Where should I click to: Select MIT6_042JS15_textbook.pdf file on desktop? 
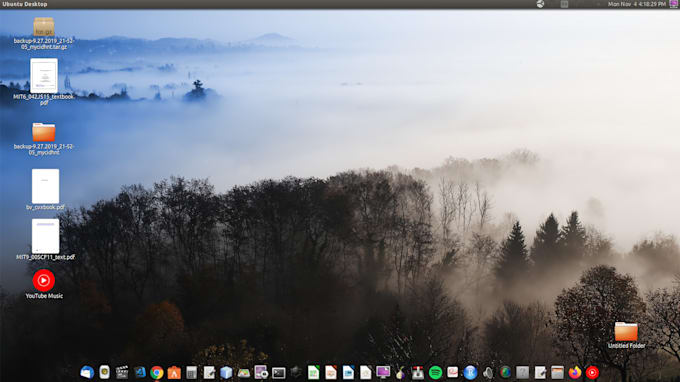[x=44, y=82]
